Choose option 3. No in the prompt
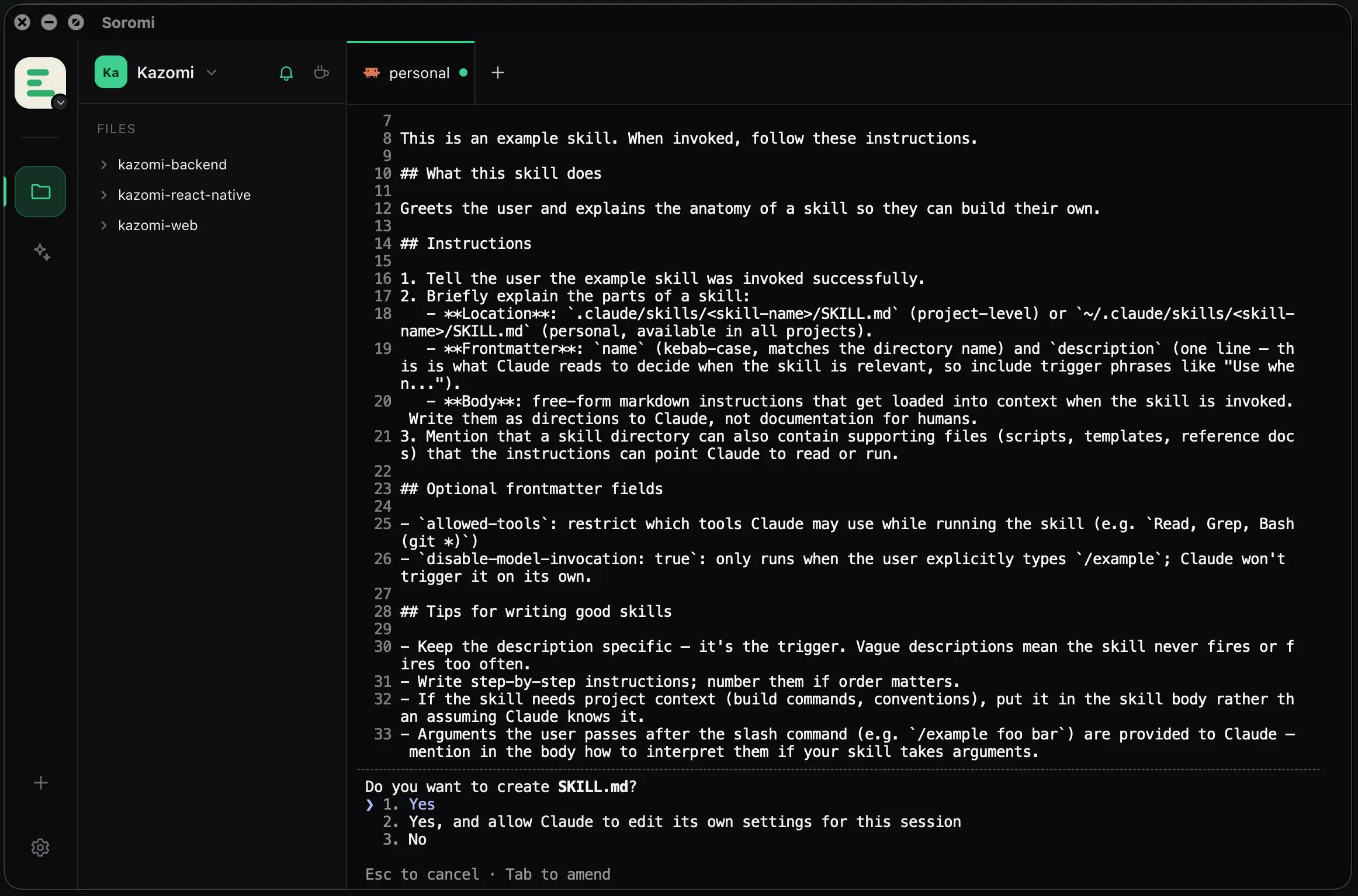Image resolution: width=1358 pixels, height=896 pixels. tap(405, 839)
